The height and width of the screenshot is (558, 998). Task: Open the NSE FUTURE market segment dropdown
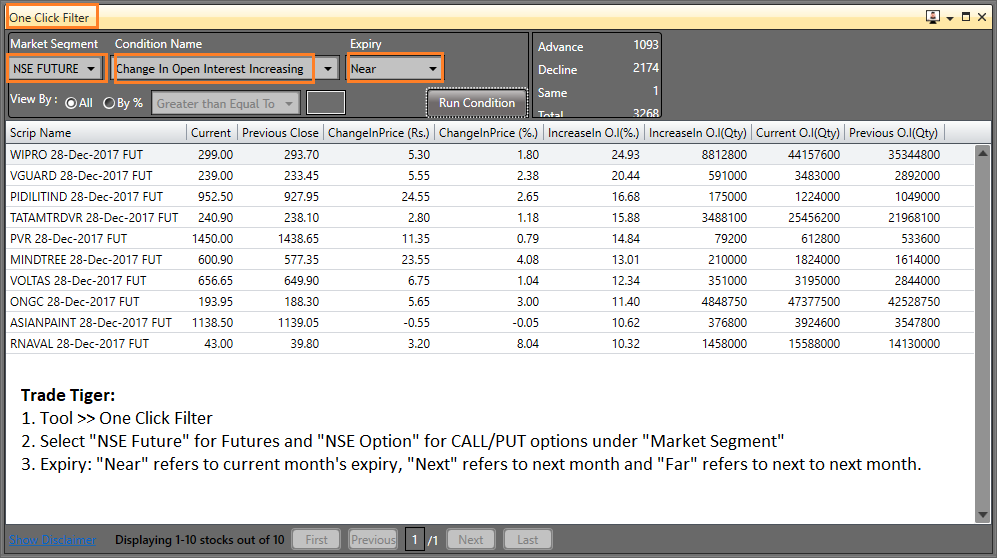pos(55,68)
